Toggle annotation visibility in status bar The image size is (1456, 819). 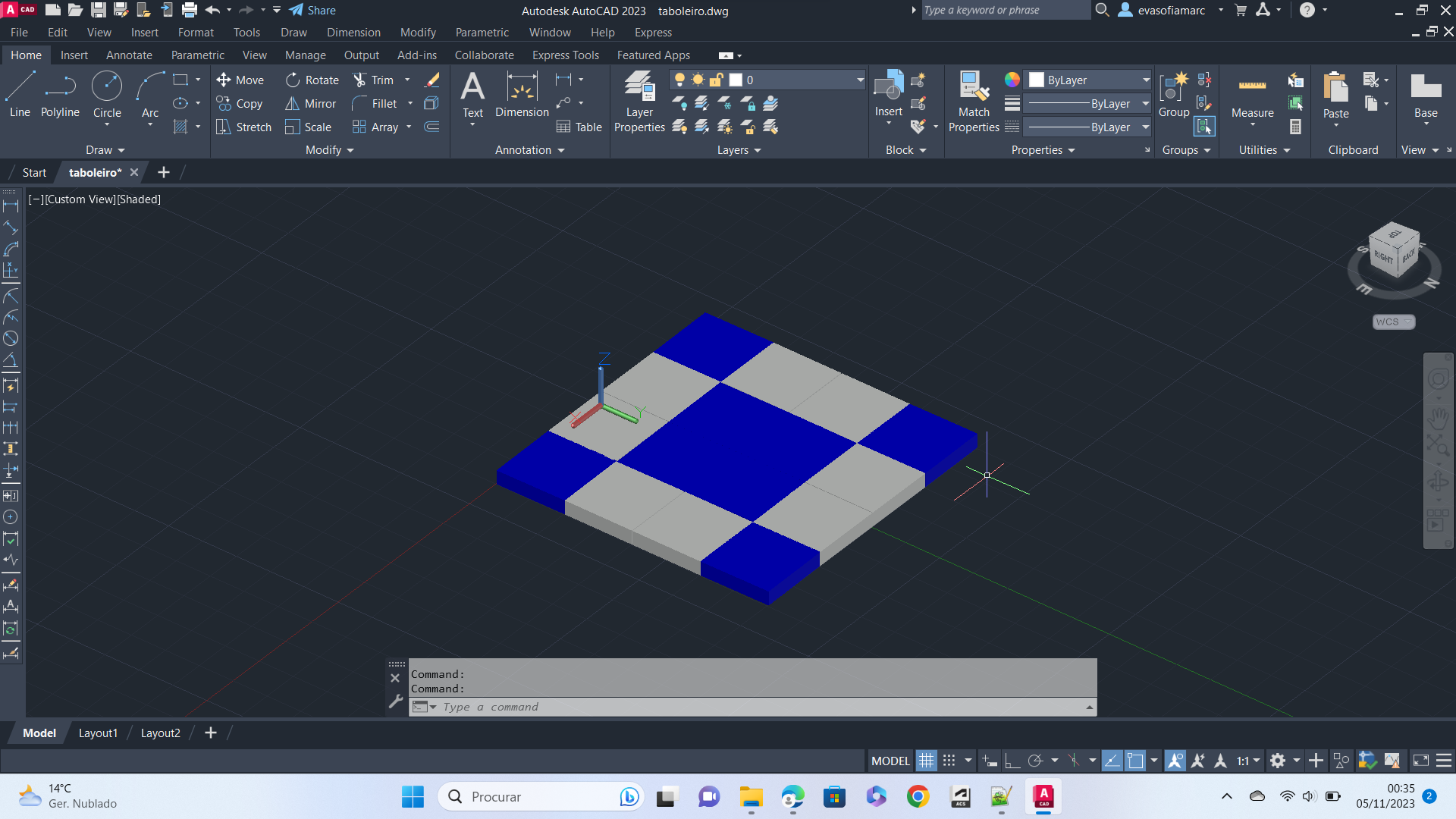1175,761
